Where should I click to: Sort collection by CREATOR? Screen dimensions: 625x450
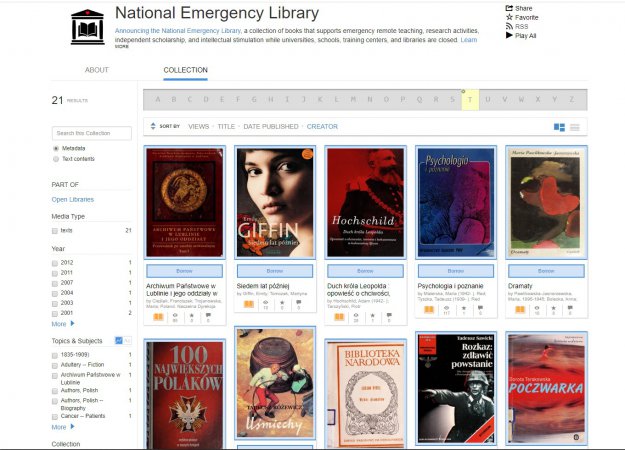click(x=322, y=126)
